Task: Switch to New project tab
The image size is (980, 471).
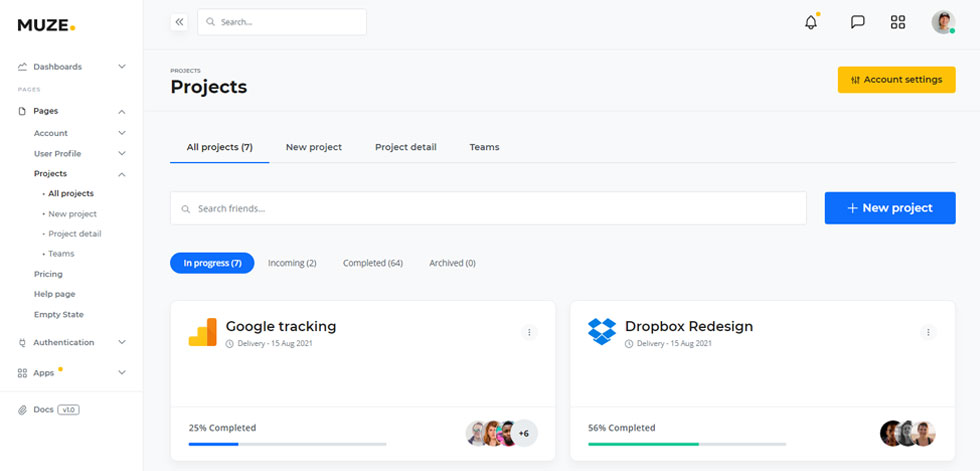Action: 314,147
